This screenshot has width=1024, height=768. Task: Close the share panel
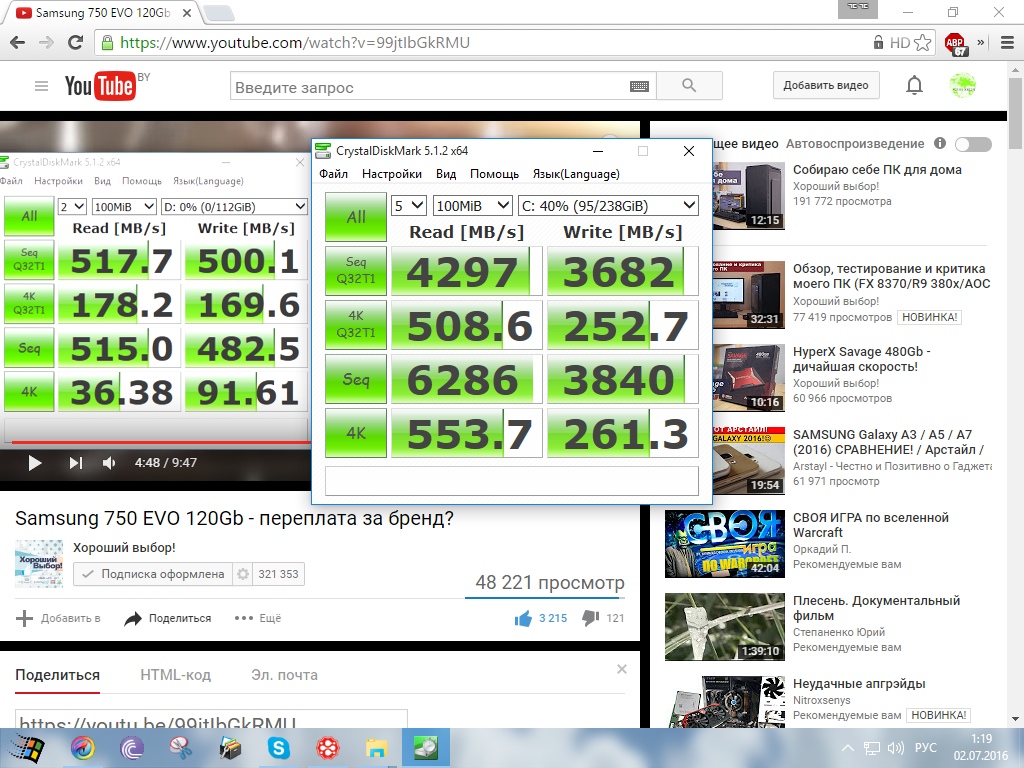point(622,669)
